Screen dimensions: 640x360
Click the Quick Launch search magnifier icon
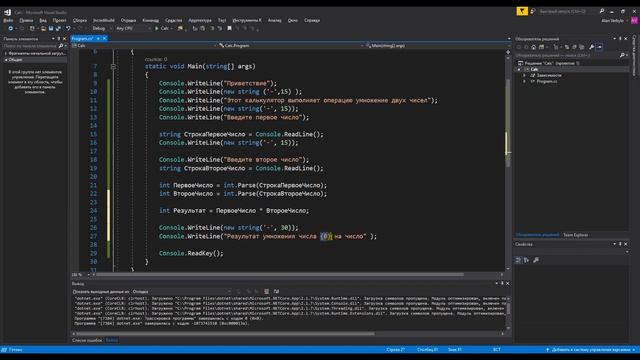point(602,11)
